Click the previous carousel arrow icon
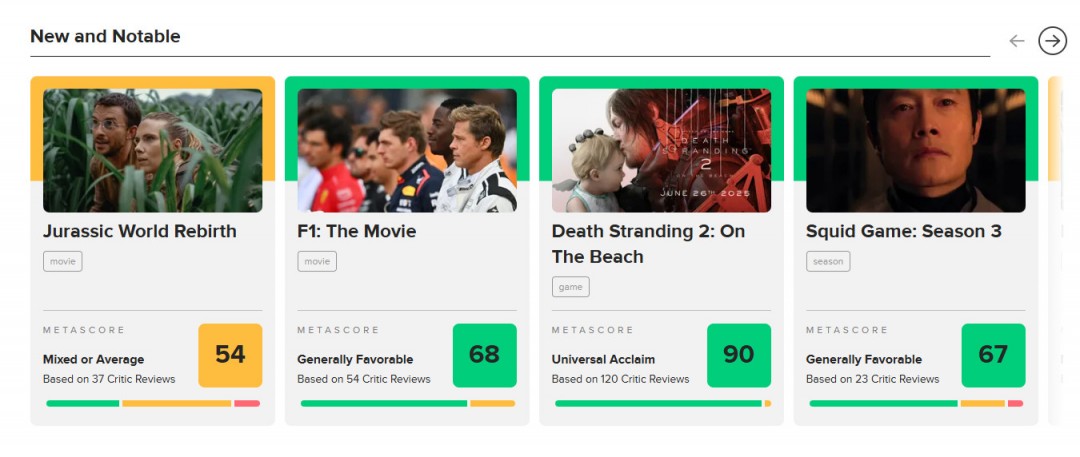The width and height of the screenshot is (1080, 457). (1017, 41)
